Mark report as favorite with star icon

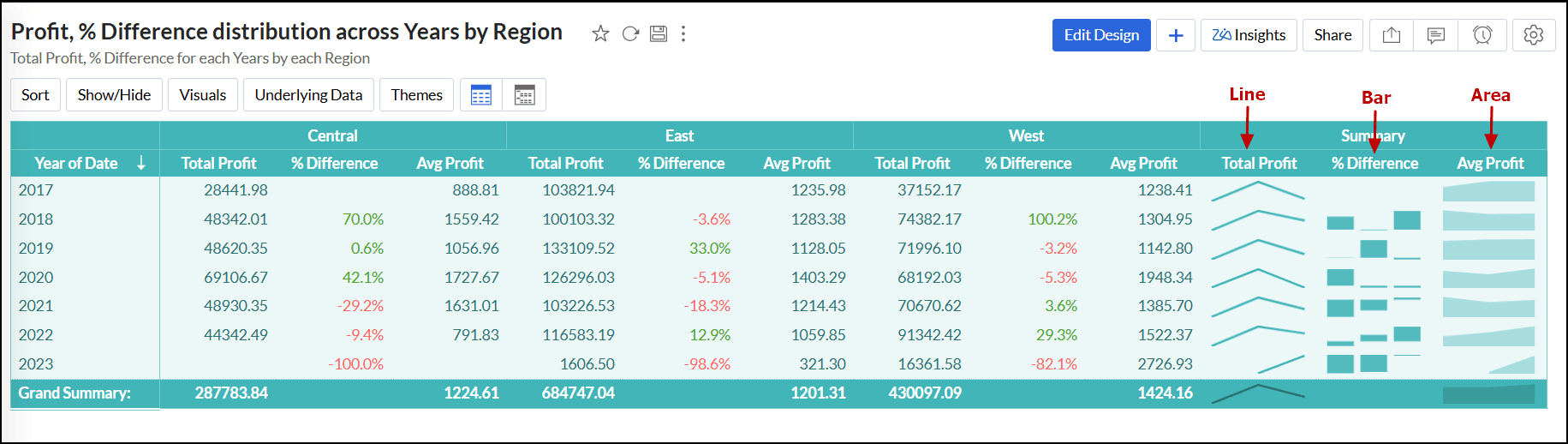coord(600,33)
